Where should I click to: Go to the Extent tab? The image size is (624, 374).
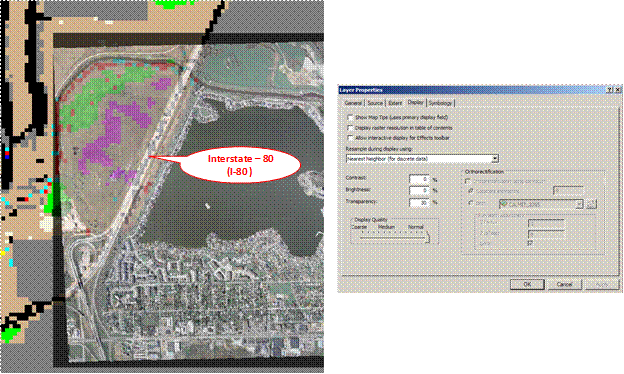pyautogui.click(x=395, y=103)
